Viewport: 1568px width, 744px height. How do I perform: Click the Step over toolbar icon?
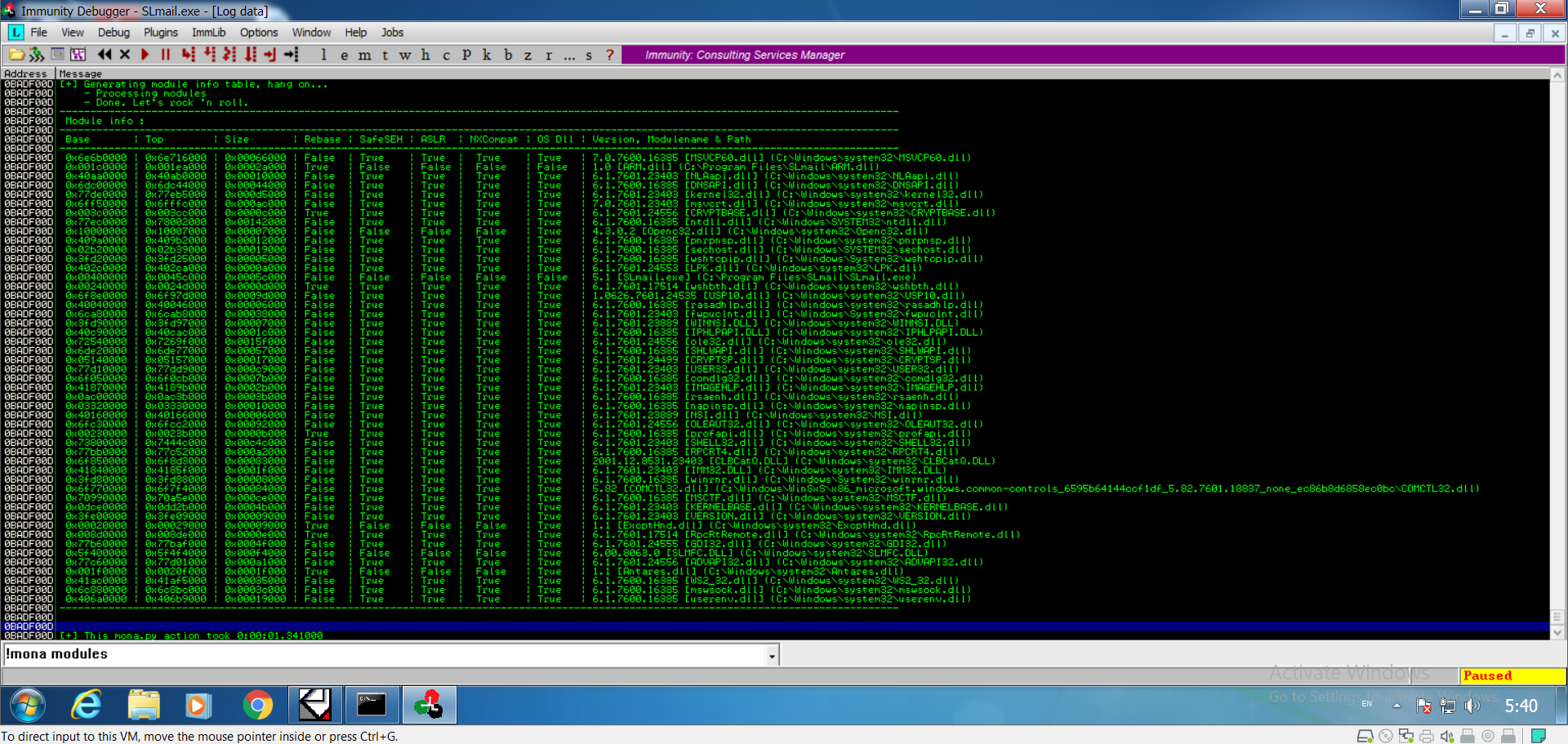click(x=210, y=55)
